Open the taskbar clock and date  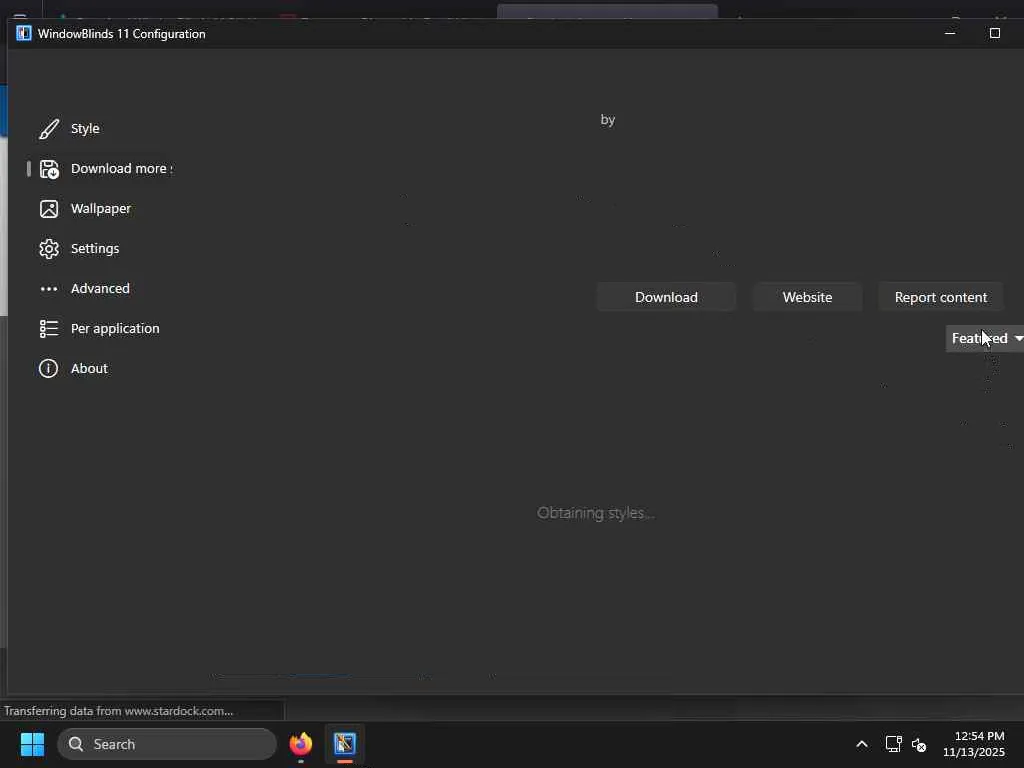[x=973, y=744]
